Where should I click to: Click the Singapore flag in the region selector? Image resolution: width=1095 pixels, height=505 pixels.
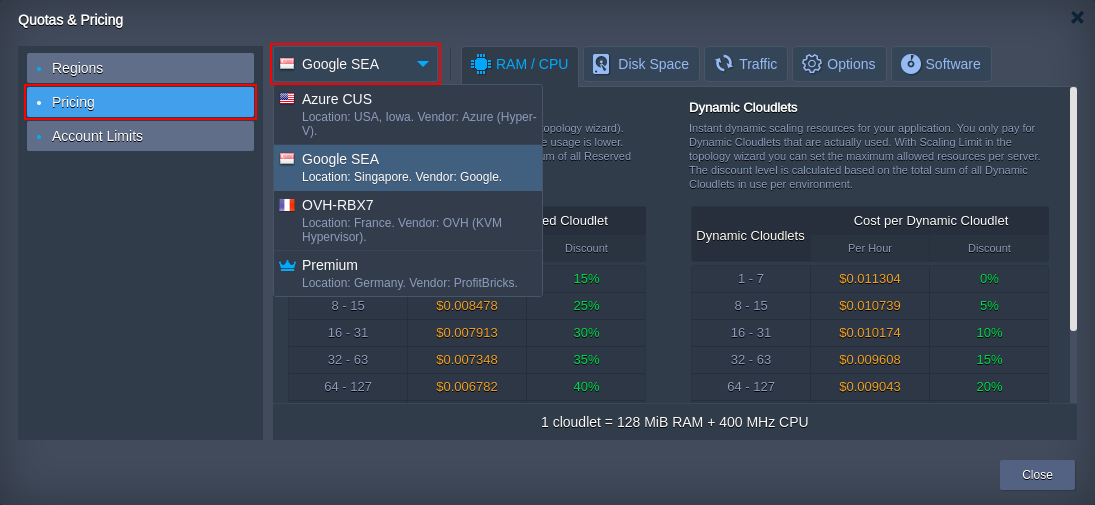[287, 64]
